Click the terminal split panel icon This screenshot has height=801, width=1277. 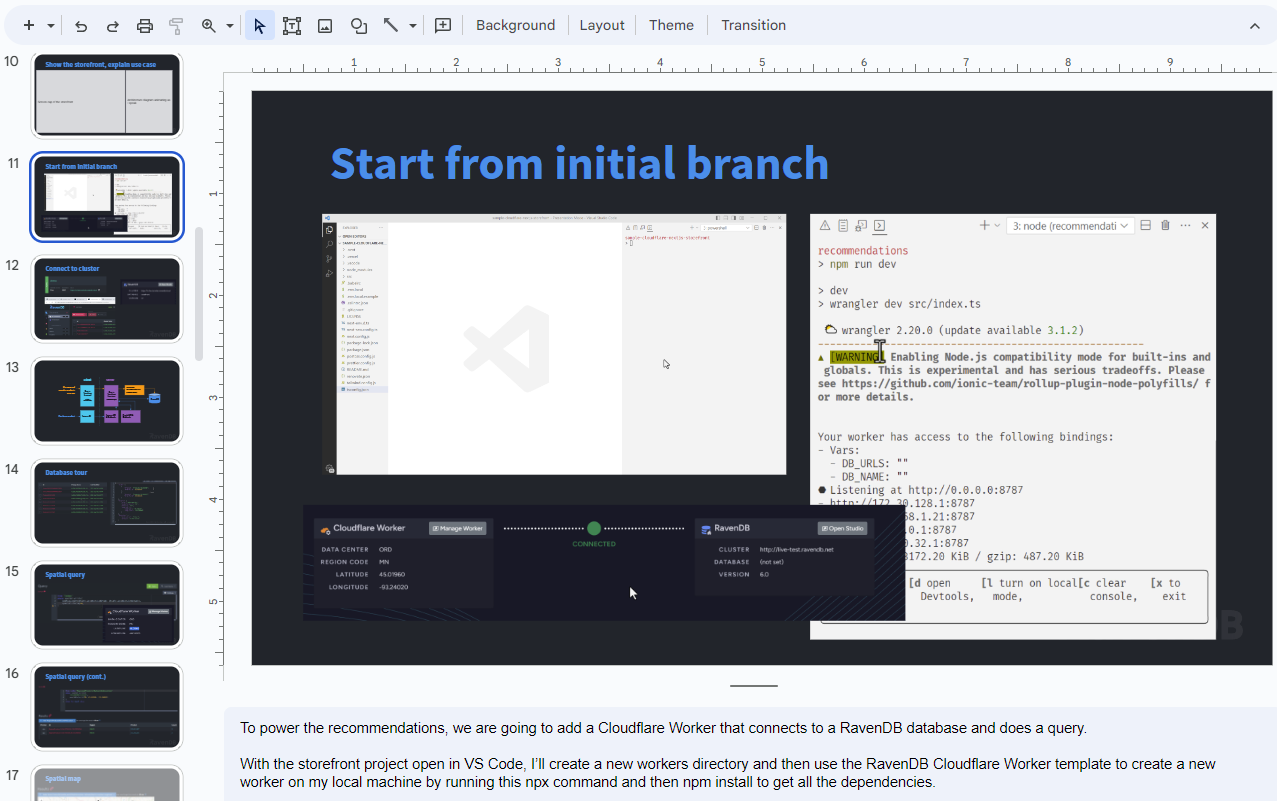1146,226
